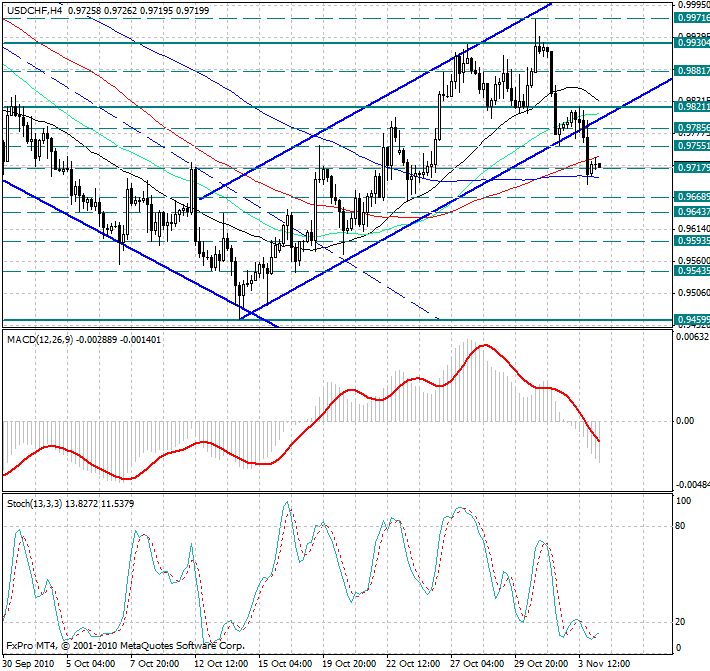Click the Stochastic 100 scale value
The height and width of the screenshot is (671, 710).
coord(683,500)
